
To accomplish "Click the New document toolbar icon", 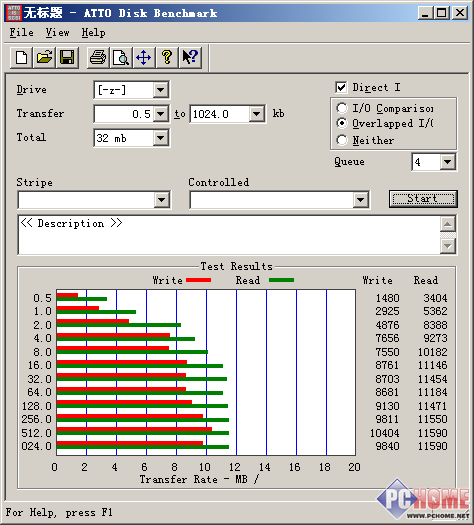I will [x=21, y=57].
